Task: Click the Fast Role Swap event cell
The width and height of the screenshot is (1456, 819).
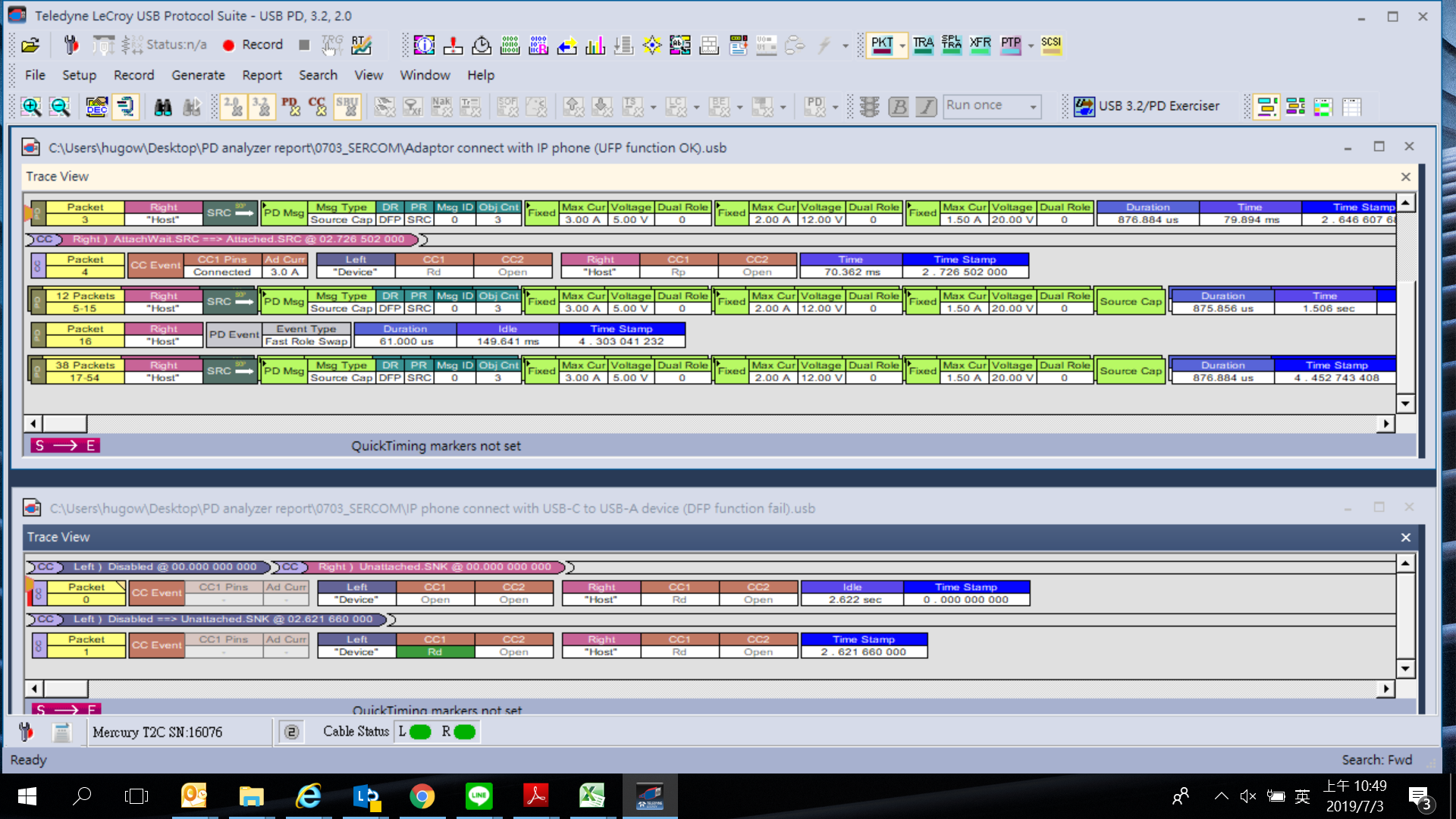Action: coord(306,341)
